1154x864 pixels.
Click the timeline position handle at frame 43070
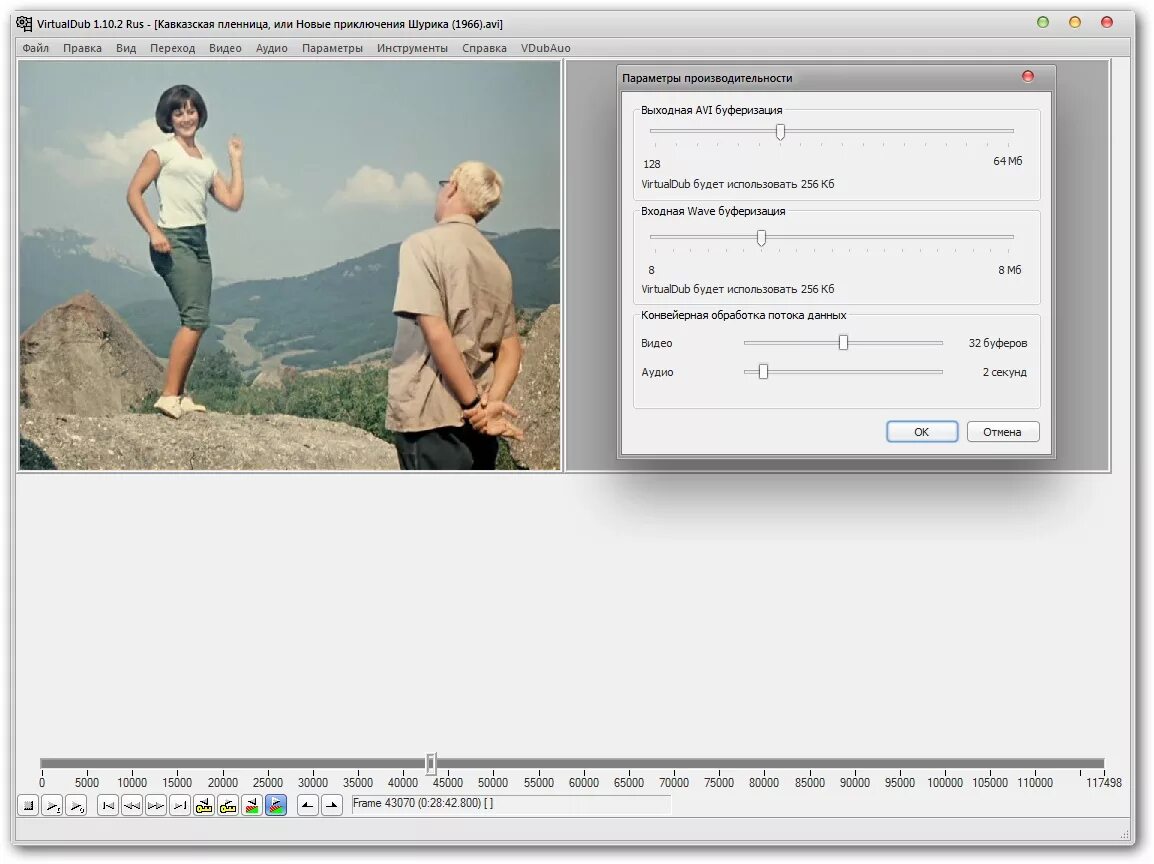[x=431, y=763]
